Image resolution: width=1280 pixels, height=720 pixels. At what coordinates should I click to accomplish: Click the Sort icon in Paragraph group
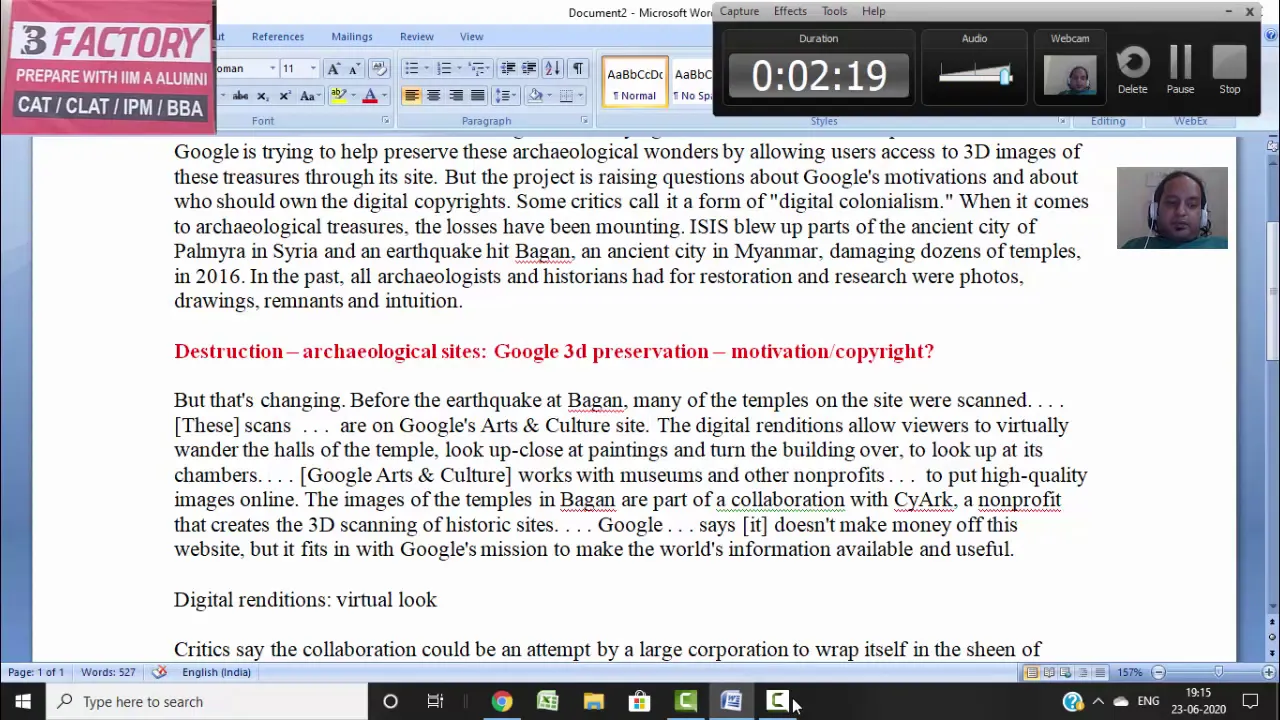click(553, 68)
